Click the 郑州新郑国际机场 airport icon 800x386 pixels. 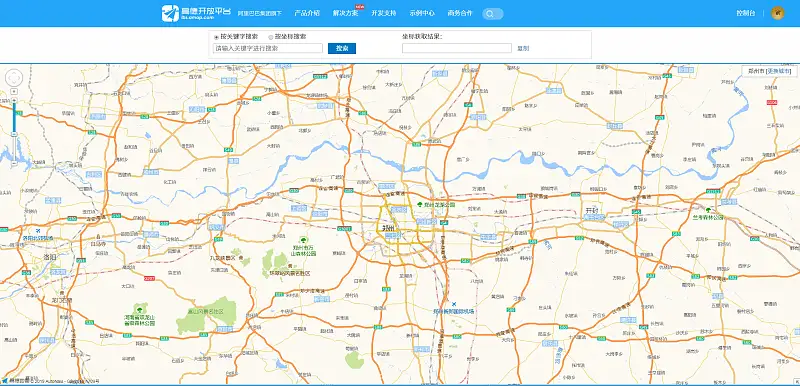click(x=454, y=304)
